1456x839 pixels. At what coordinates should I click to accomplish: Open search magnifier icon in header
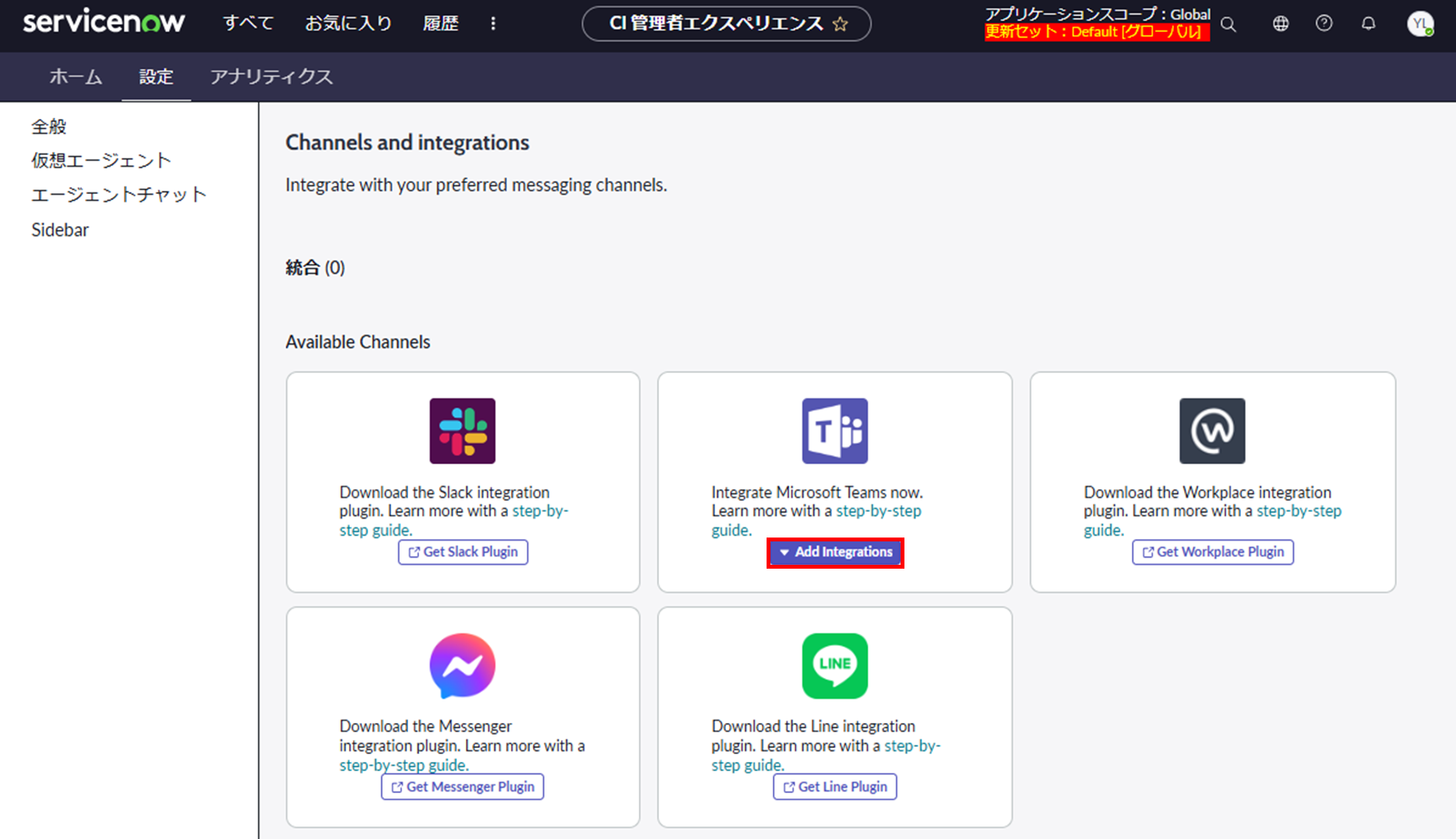tap(1229, 24)
